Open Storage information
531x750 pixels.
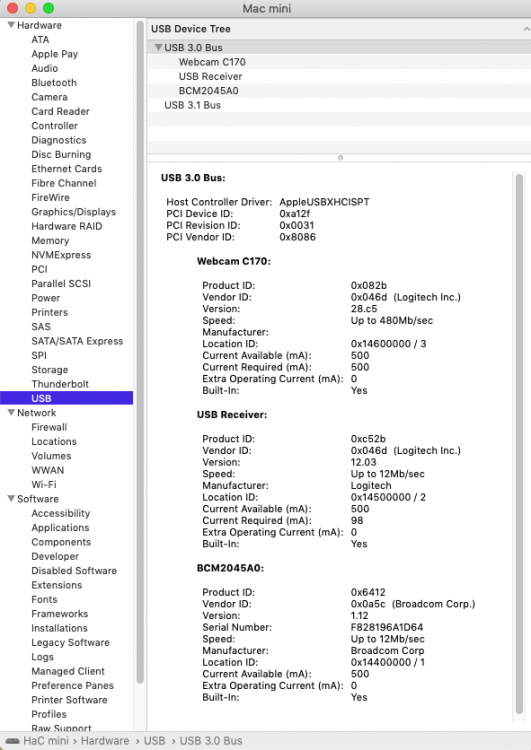click(x=50, y=370)
